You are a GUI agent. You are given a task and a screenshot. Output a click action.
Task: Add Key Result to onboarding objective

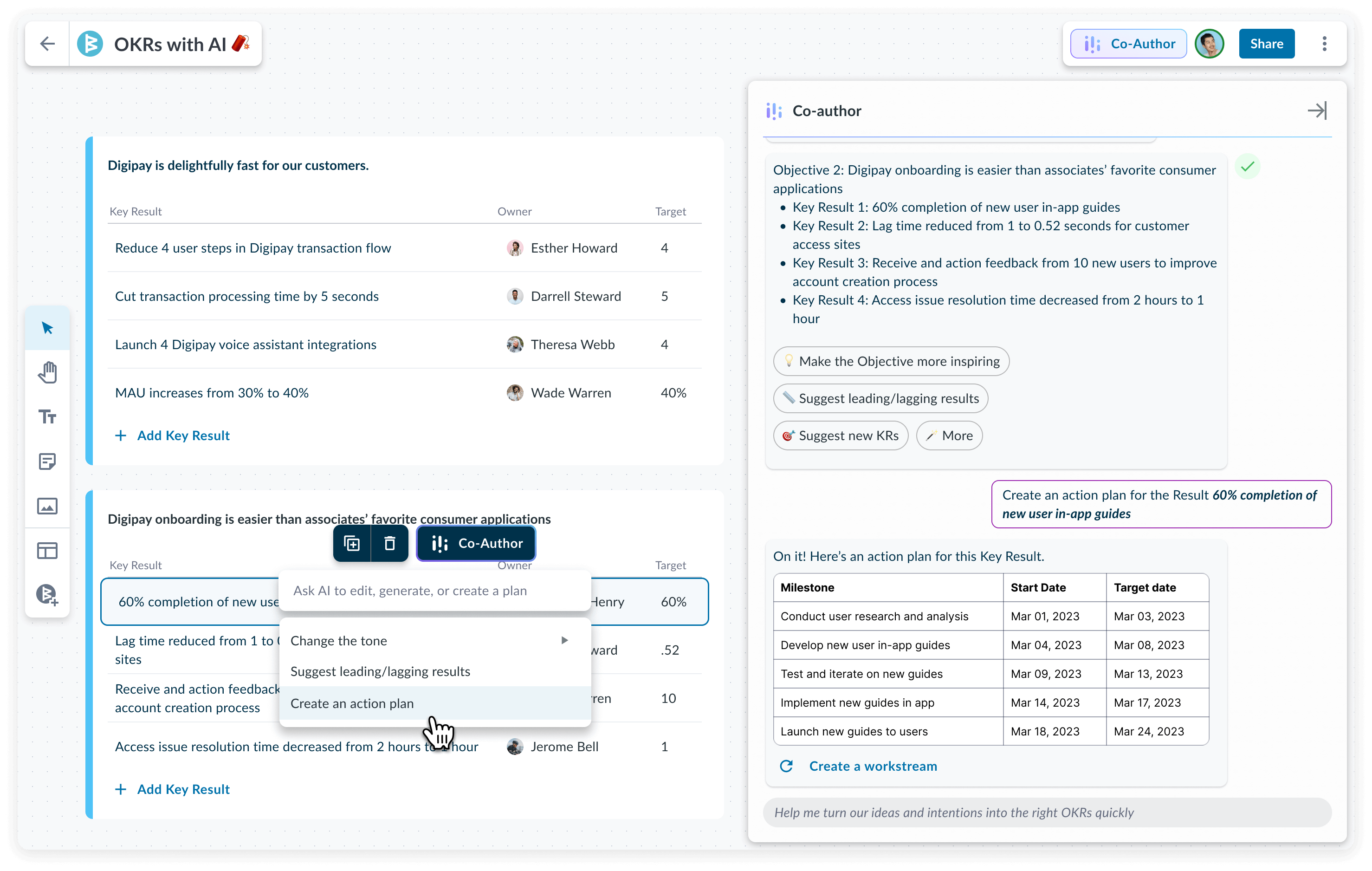pyautogui.click(x=173, y=789)
